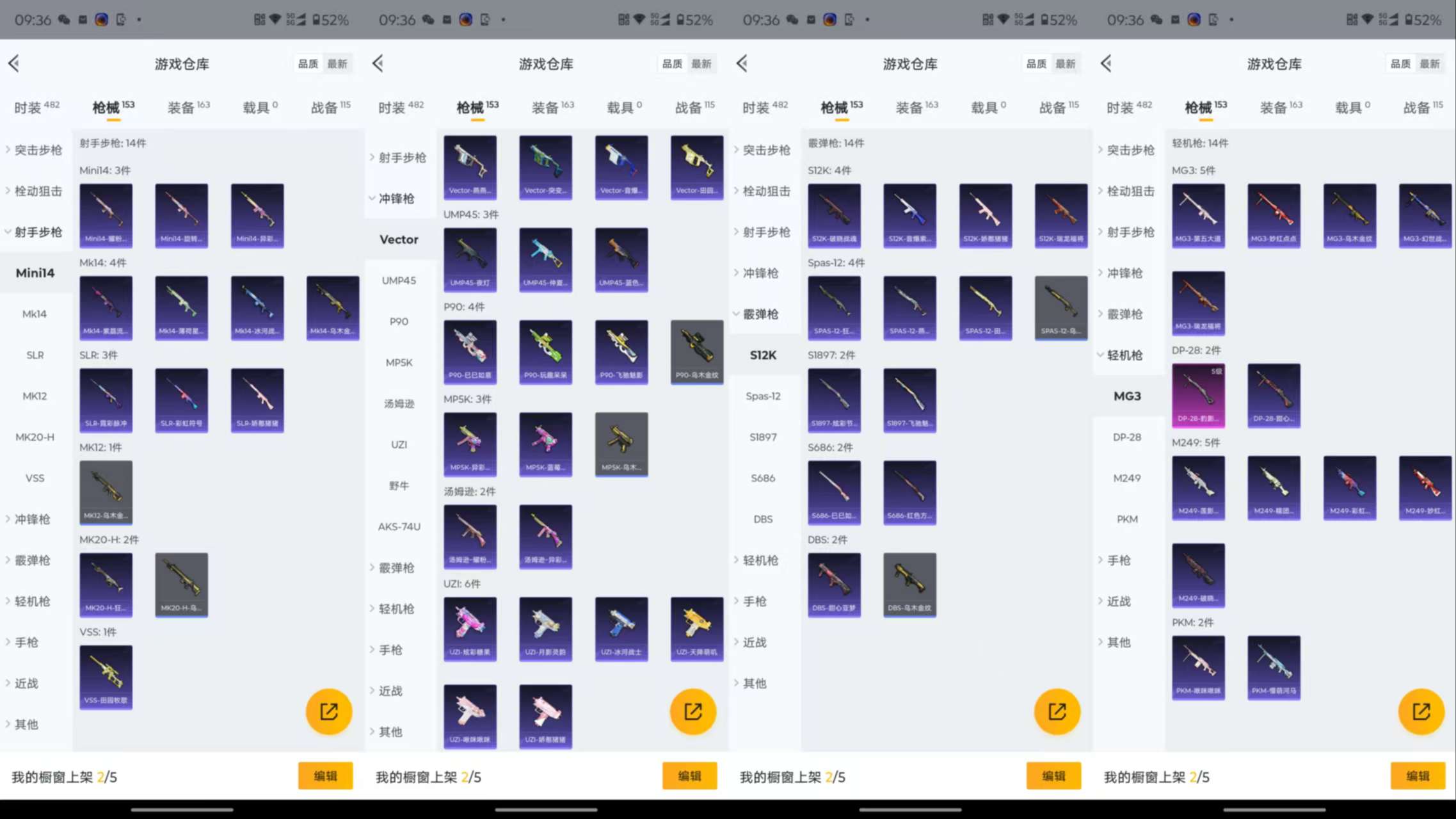
Task: Select the blue PKM skin item
Action: coord(1273,667)
